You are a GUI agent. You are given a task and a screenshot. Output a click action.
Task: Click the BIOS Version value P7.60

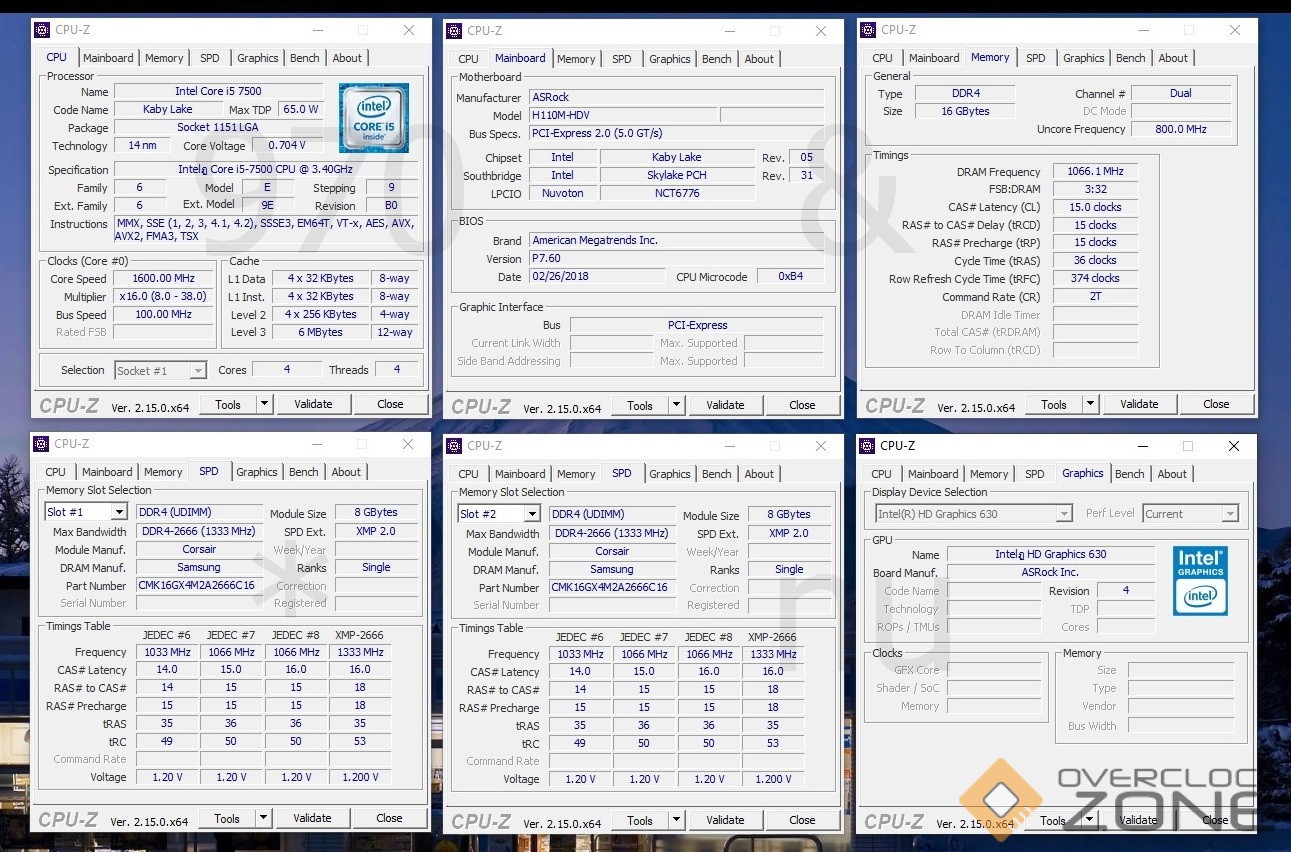coord(676,258)
